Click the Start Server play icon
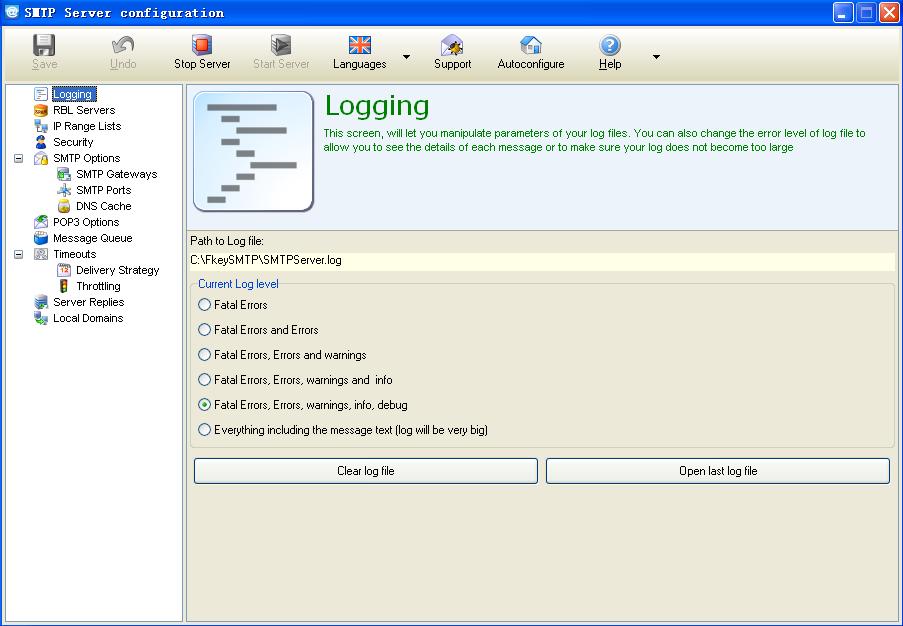The image size is (903, 626). click(281, 45)
